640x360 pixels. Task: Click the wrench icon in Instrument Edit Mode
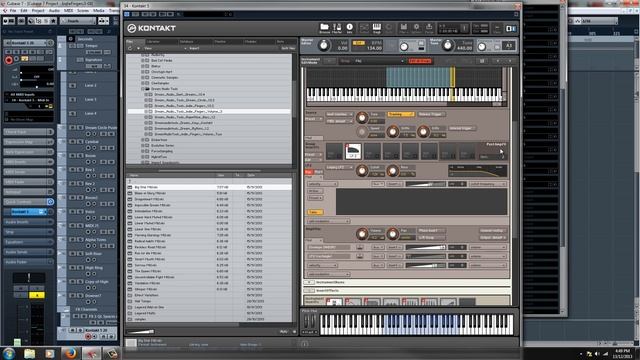(x=329, y=61)
